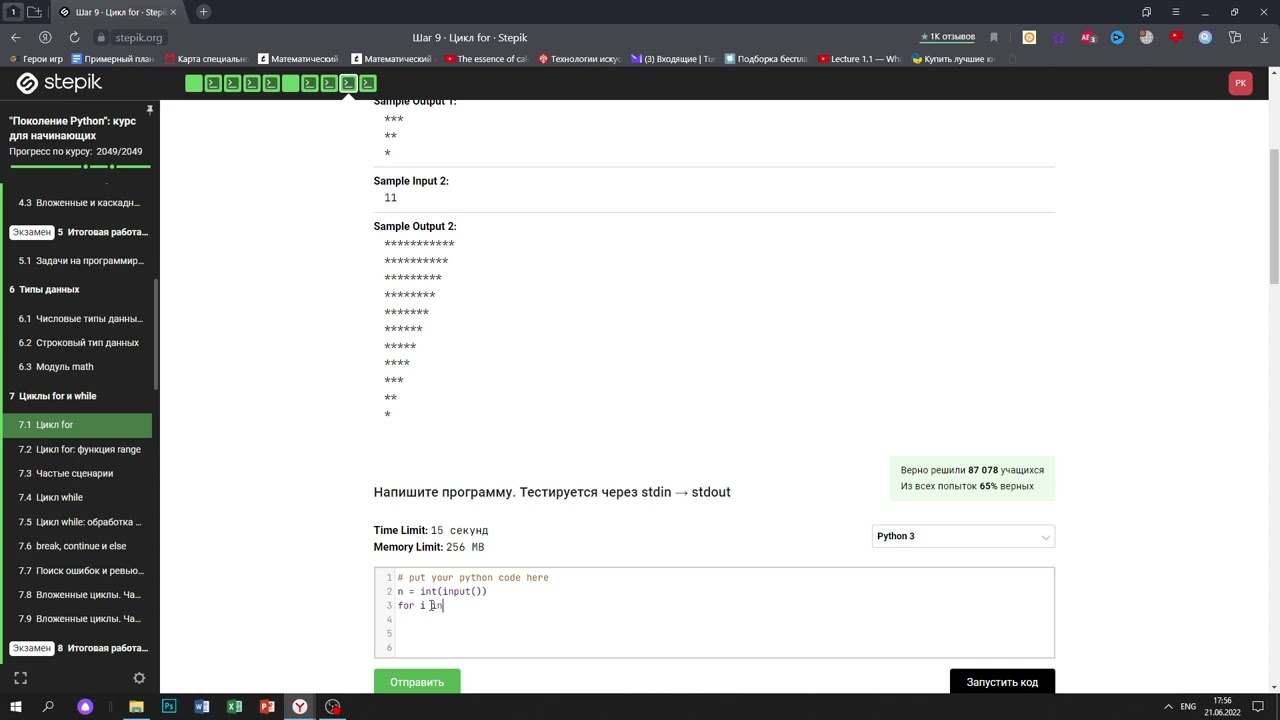Open 1K отзывов reviews link
The width and height of the screenshot is (1280, 720).
coord(947,37)
